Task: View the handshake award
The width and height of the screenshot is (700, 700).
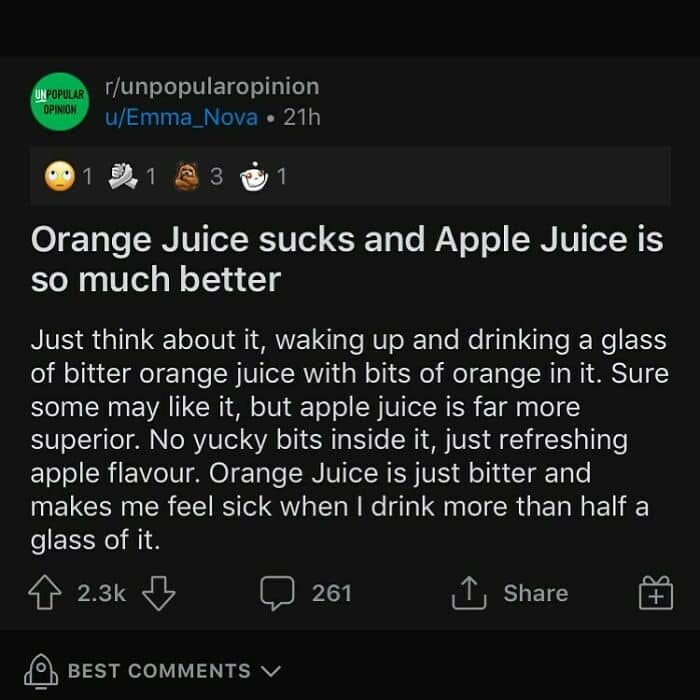Action: (123, 176)
